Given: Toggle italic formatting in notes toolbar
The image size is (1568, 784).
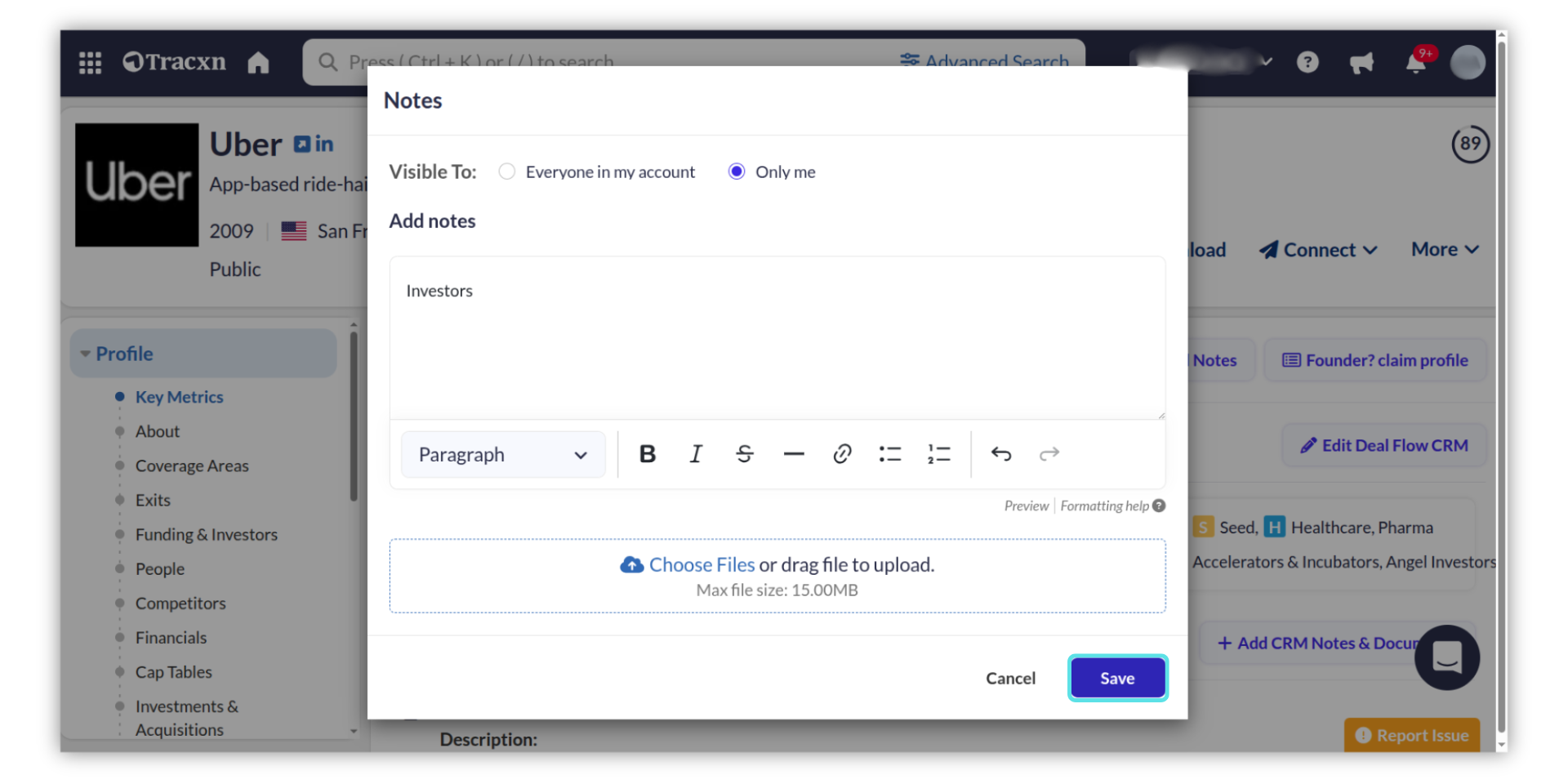Looking at the screenshot, I should tap(696, 454).
